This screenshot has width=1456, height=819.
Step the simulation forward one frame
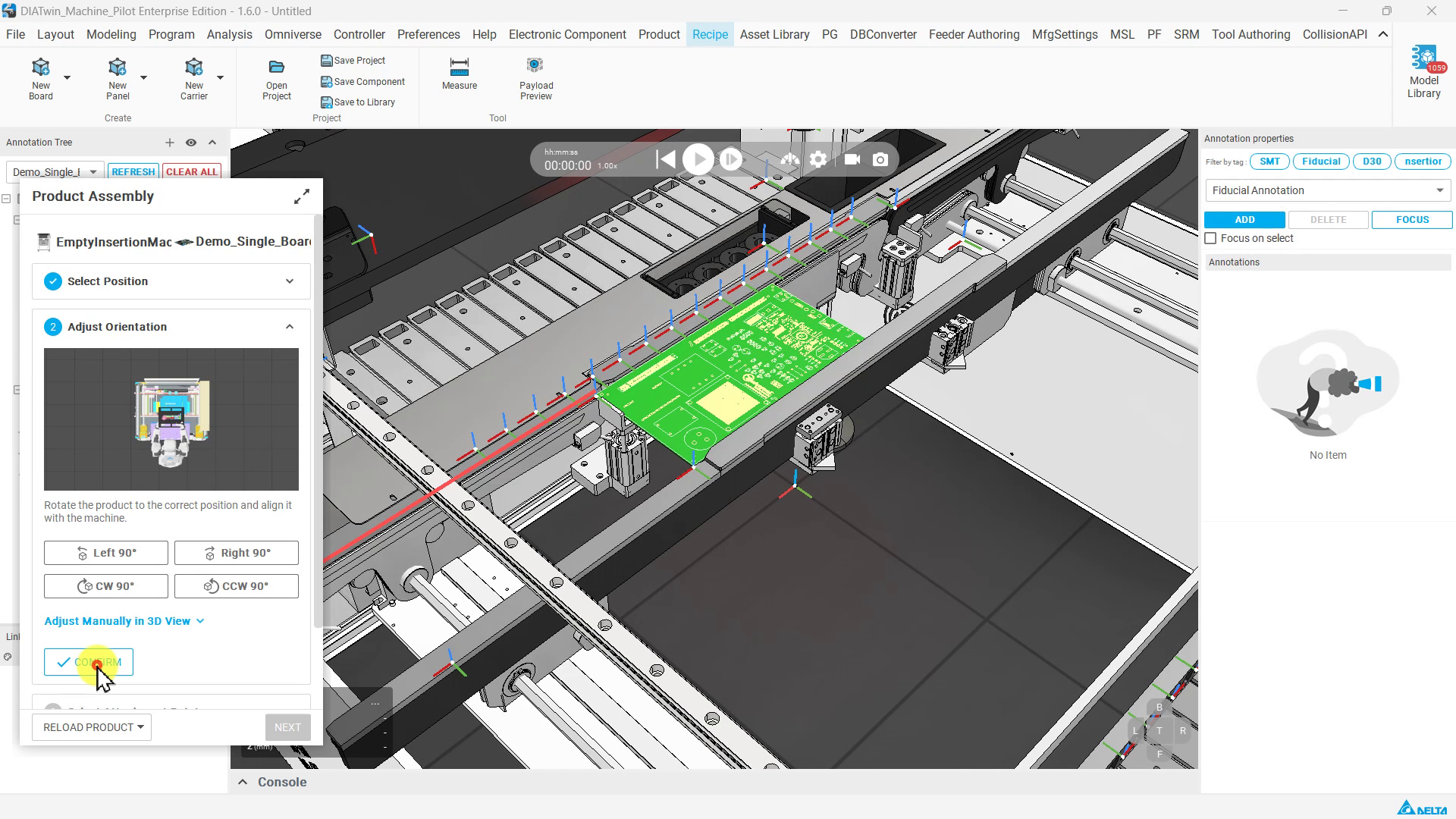(x=731, y=160)
